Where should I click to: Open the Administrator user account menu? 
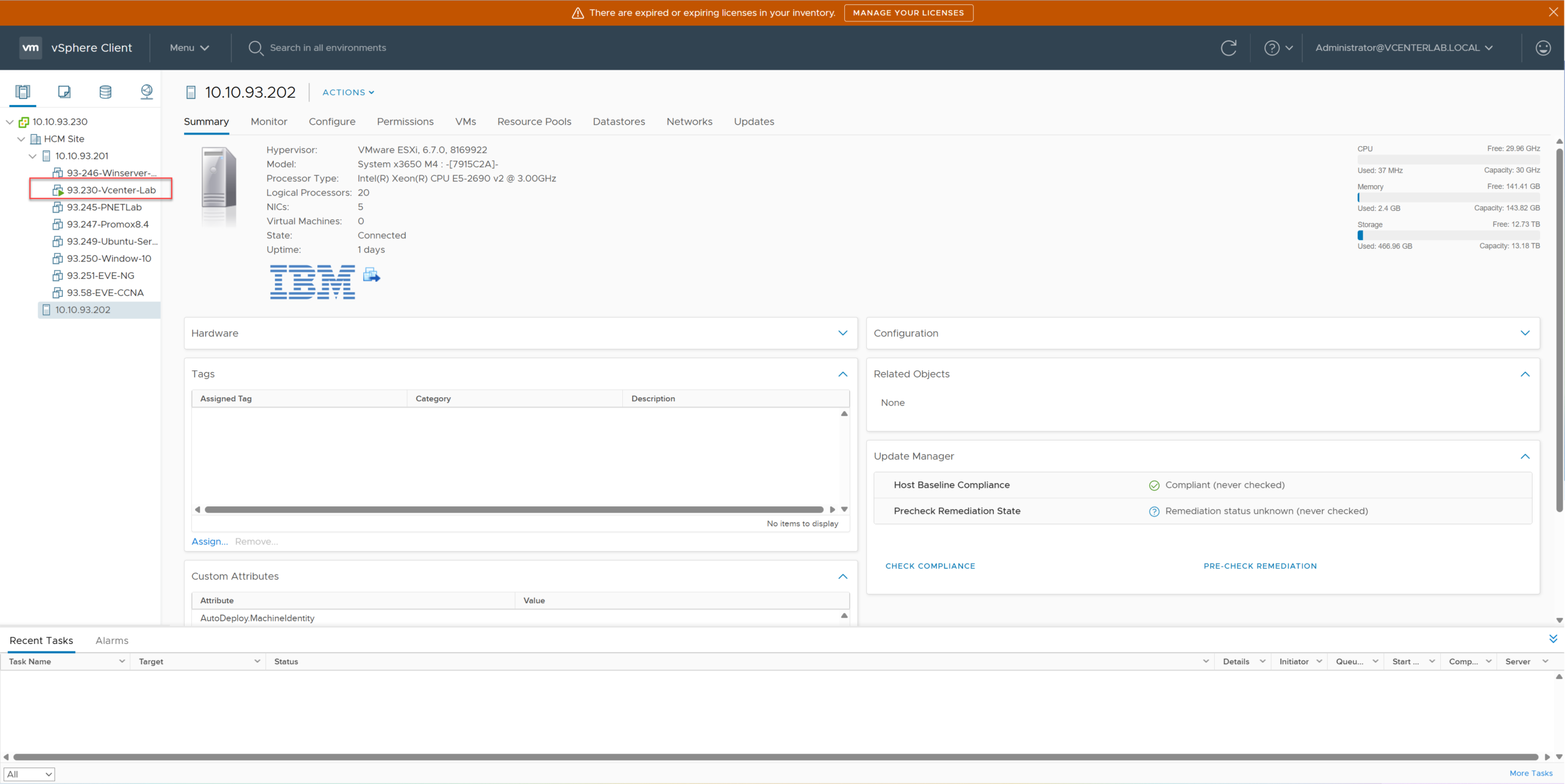(x=1404, y=48)
